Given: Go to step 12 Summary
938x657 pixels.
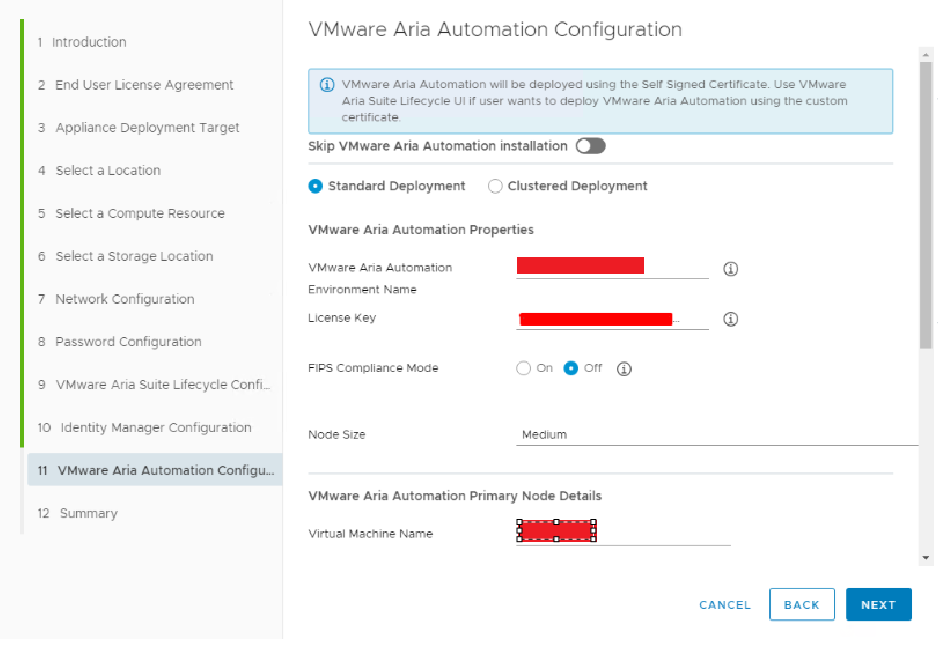Looking at the screenshot, I should click(x=78, y=513).
